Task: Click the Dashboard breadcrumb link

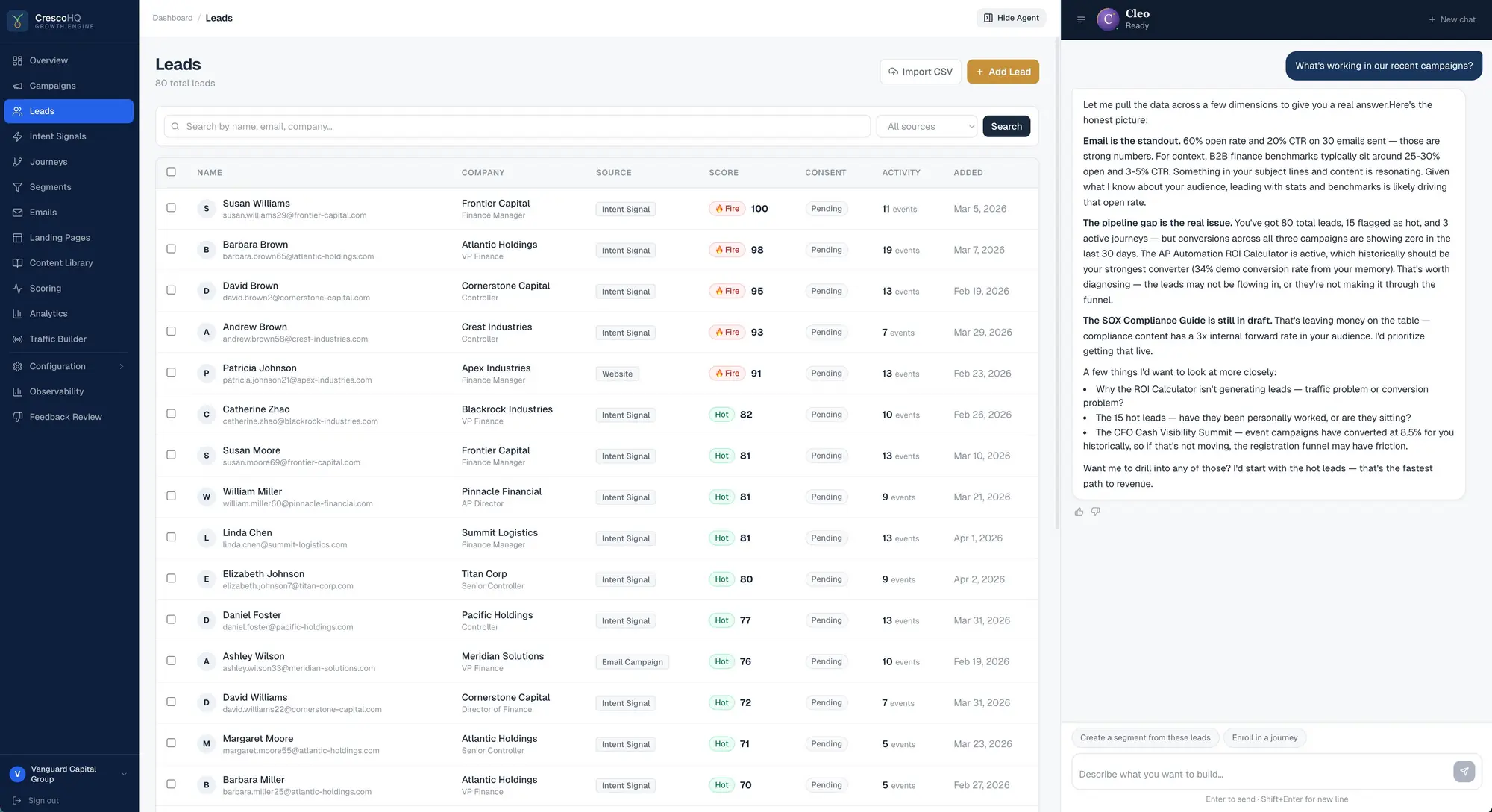Action: click(172, 18)
